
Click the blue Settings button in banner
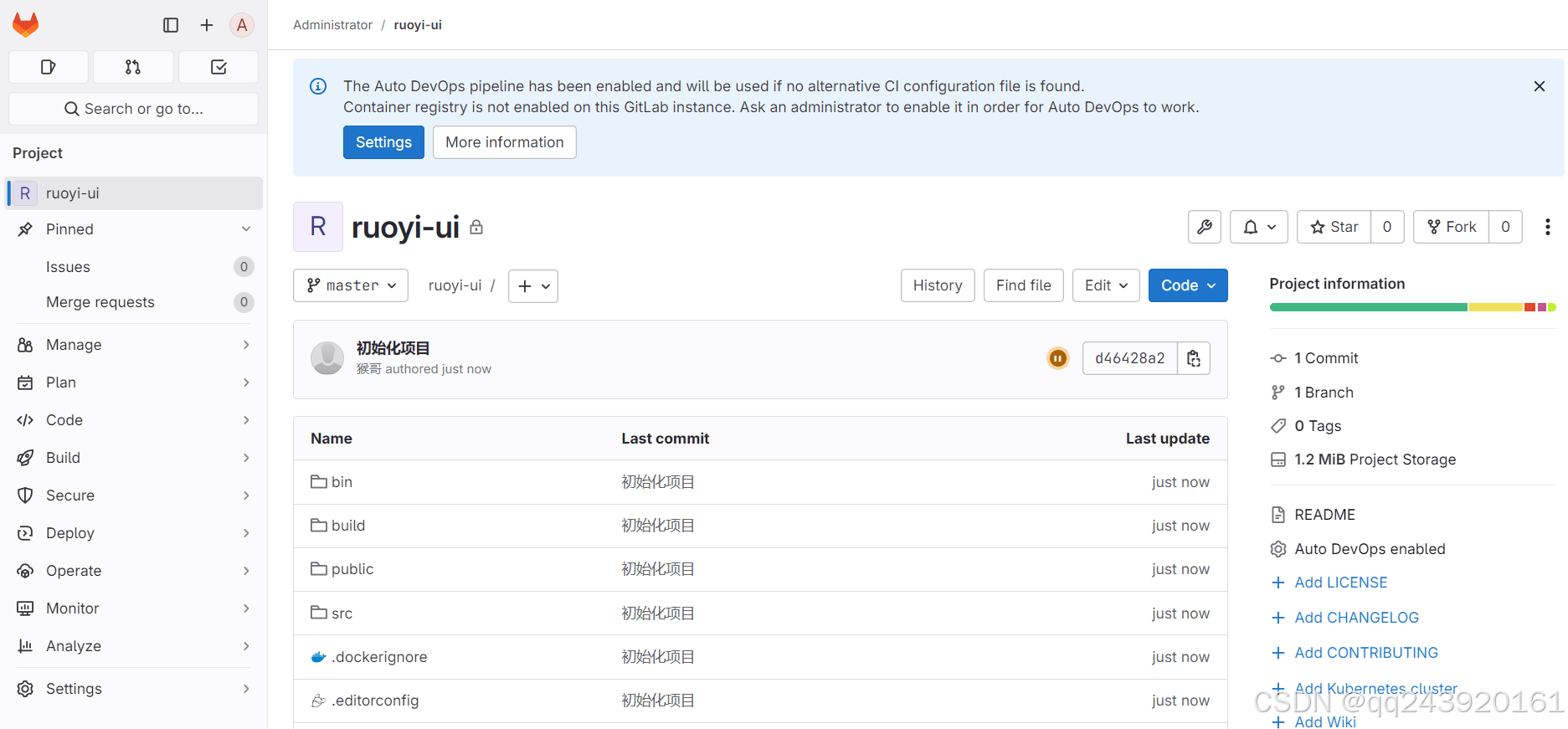(x=383, y=142)
